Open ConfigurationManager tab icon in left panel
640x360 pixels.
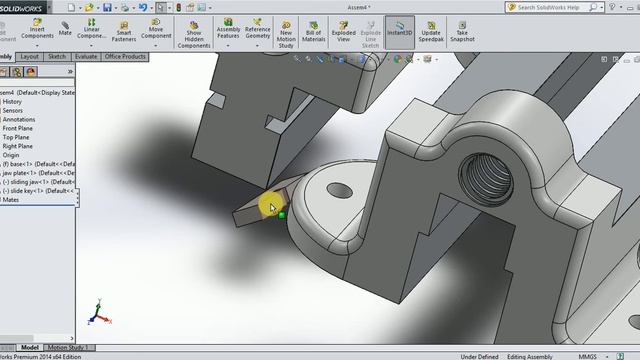click(17, 72)
